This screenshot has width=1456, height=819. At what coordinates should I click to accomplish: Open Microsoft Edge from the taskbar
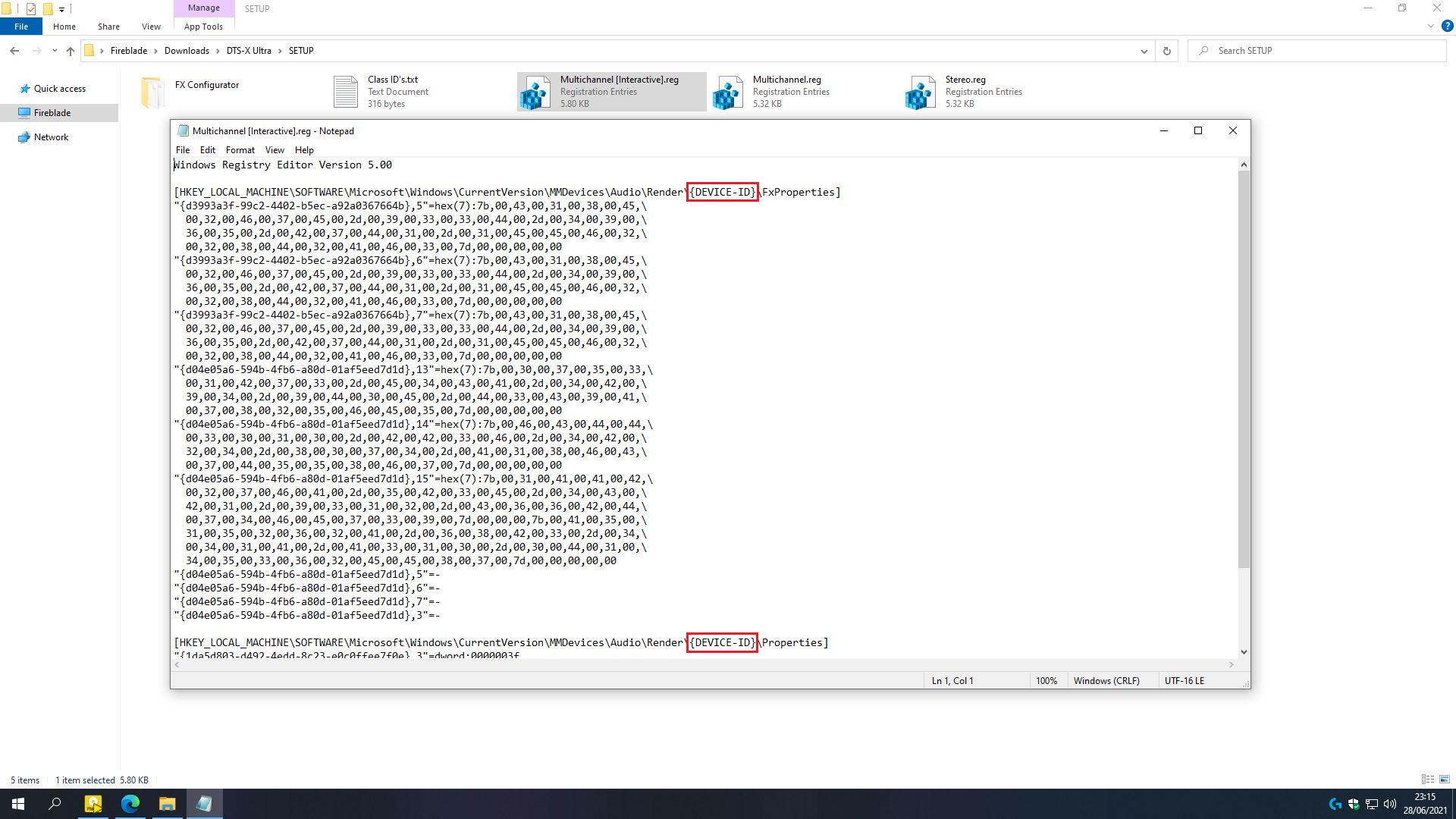point(130,804)
